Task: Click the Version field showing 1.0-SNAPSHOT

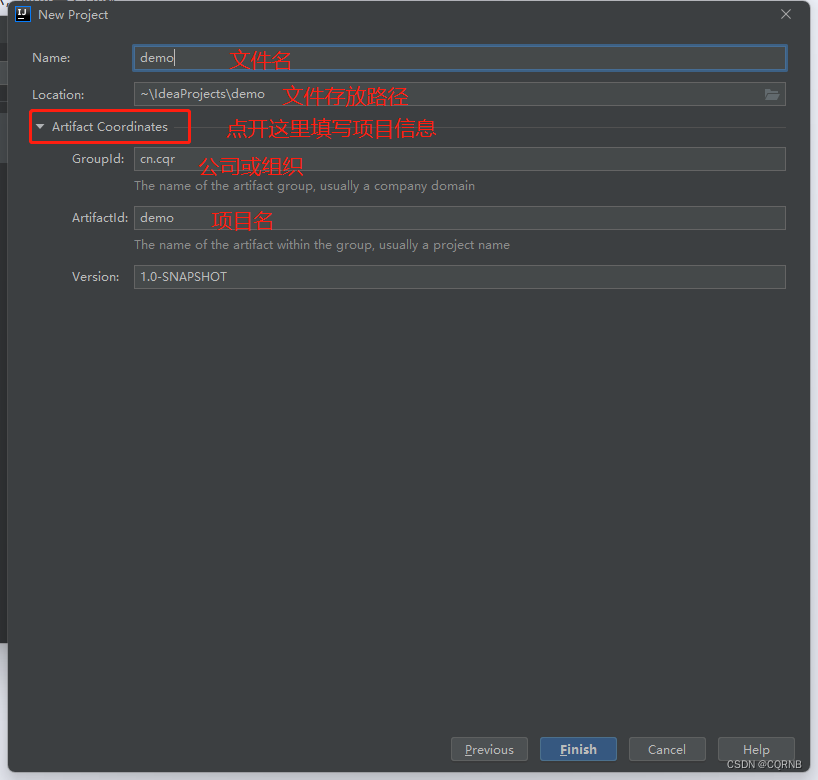Action: [x=460, y=277]
